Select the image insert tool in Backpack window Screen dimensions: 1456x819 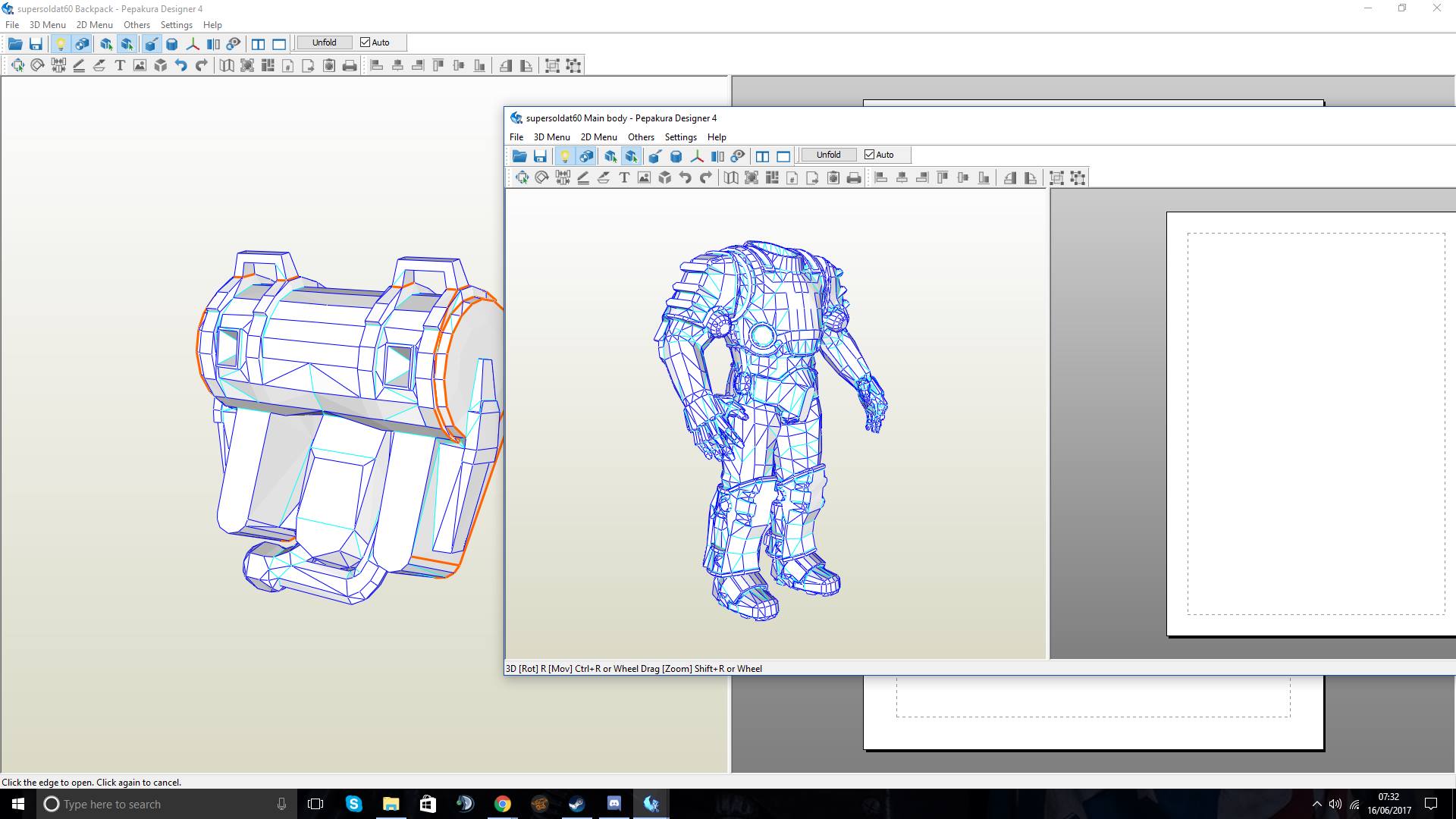pos(140,65)
